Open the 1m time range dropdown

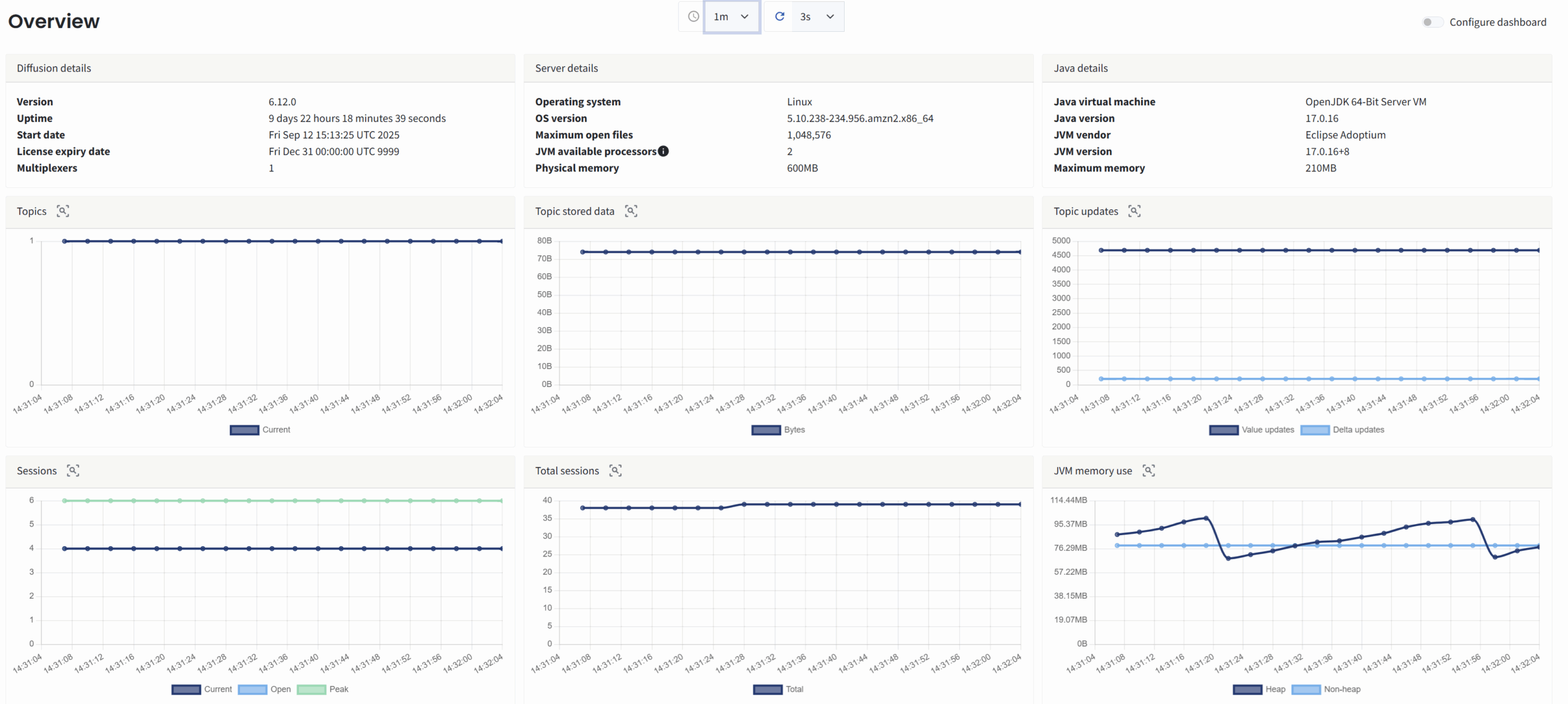pyautogui.click(x=732, y=17)
